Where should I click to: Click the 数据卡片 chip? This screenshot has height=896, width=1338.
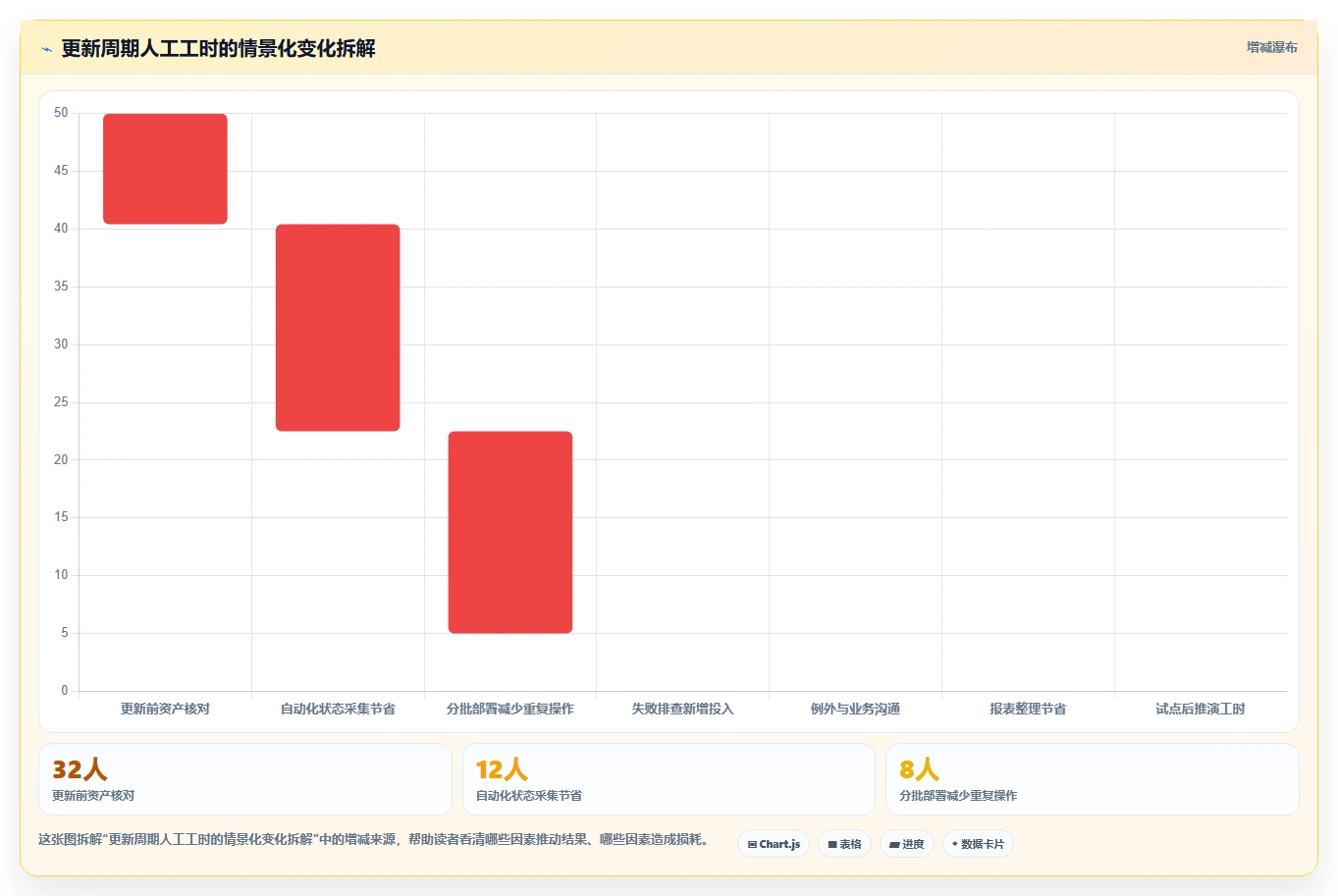point(978,844)
